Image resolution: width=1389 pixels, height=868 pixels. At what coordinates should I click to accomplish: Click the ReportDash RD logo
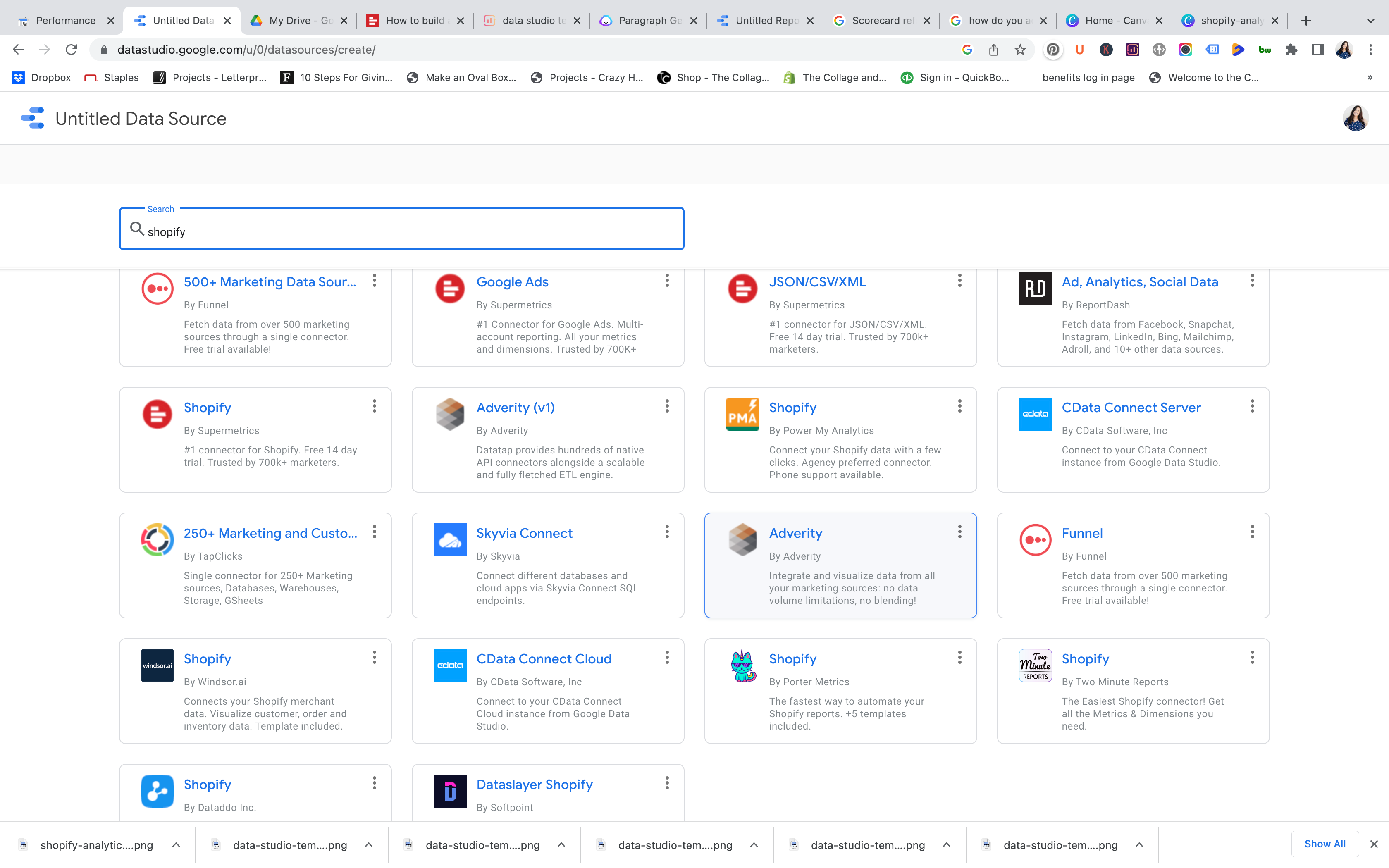coord(1036,288)
